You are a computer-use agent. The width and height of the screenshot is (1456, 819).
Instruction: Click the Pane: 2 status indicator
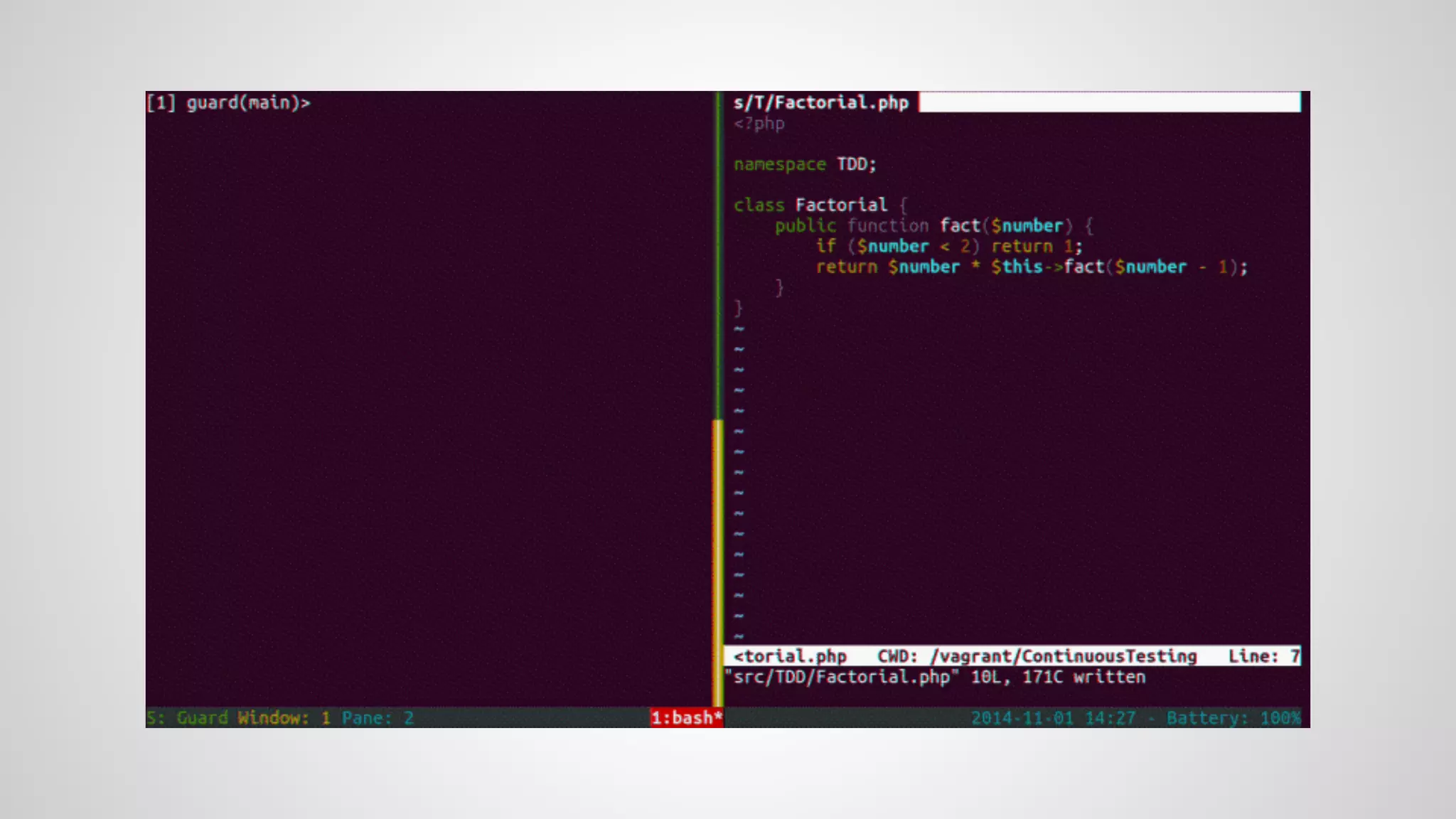pos(378,718)
